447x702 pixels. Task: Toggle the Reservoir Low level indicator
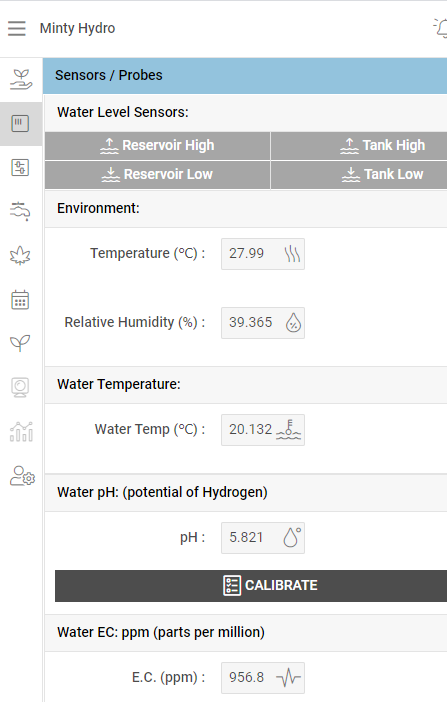(x=158, y=175)
